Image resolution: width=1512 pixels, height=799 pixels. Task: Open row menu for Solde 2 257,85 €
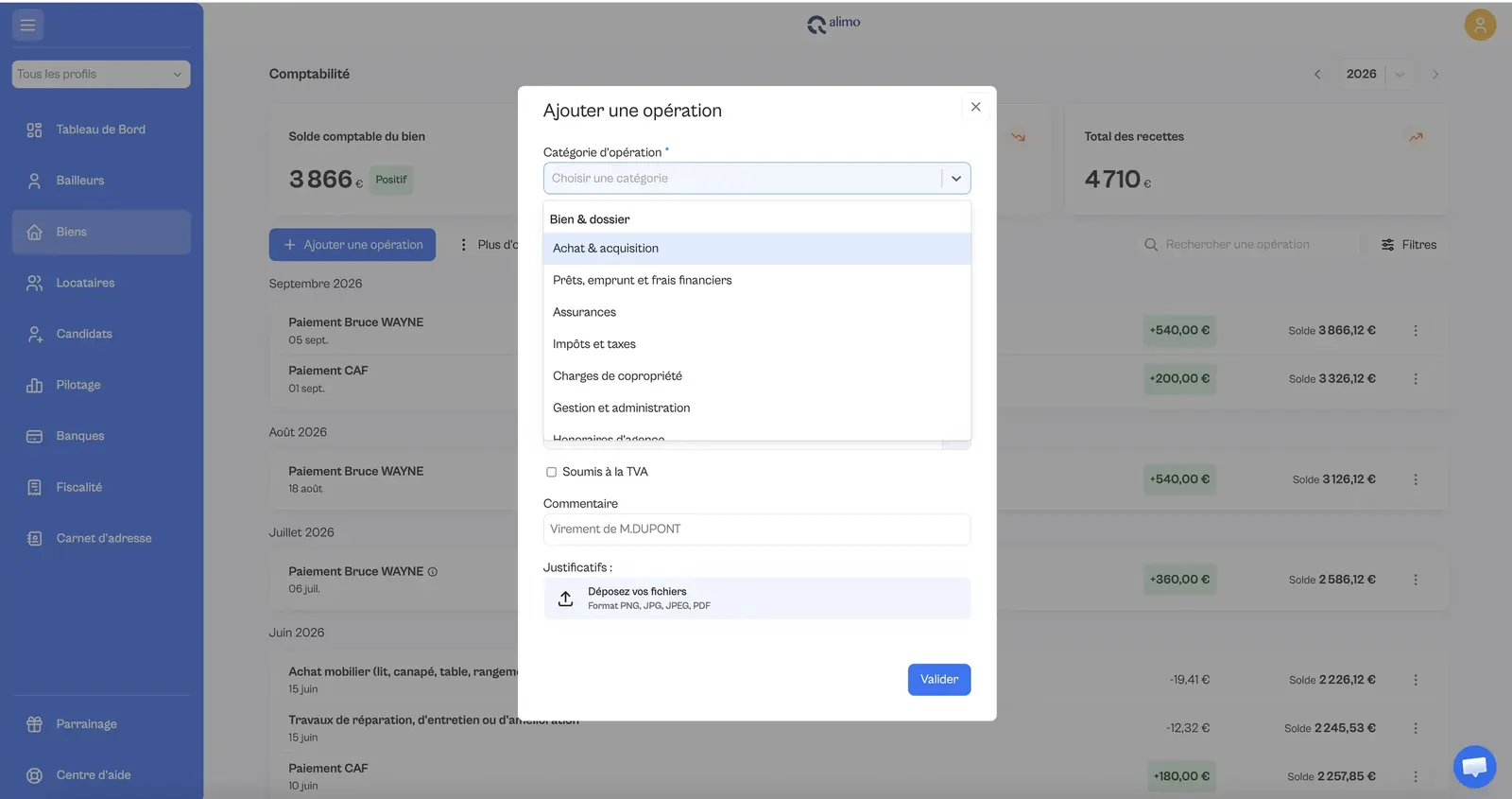(1416, 776)
